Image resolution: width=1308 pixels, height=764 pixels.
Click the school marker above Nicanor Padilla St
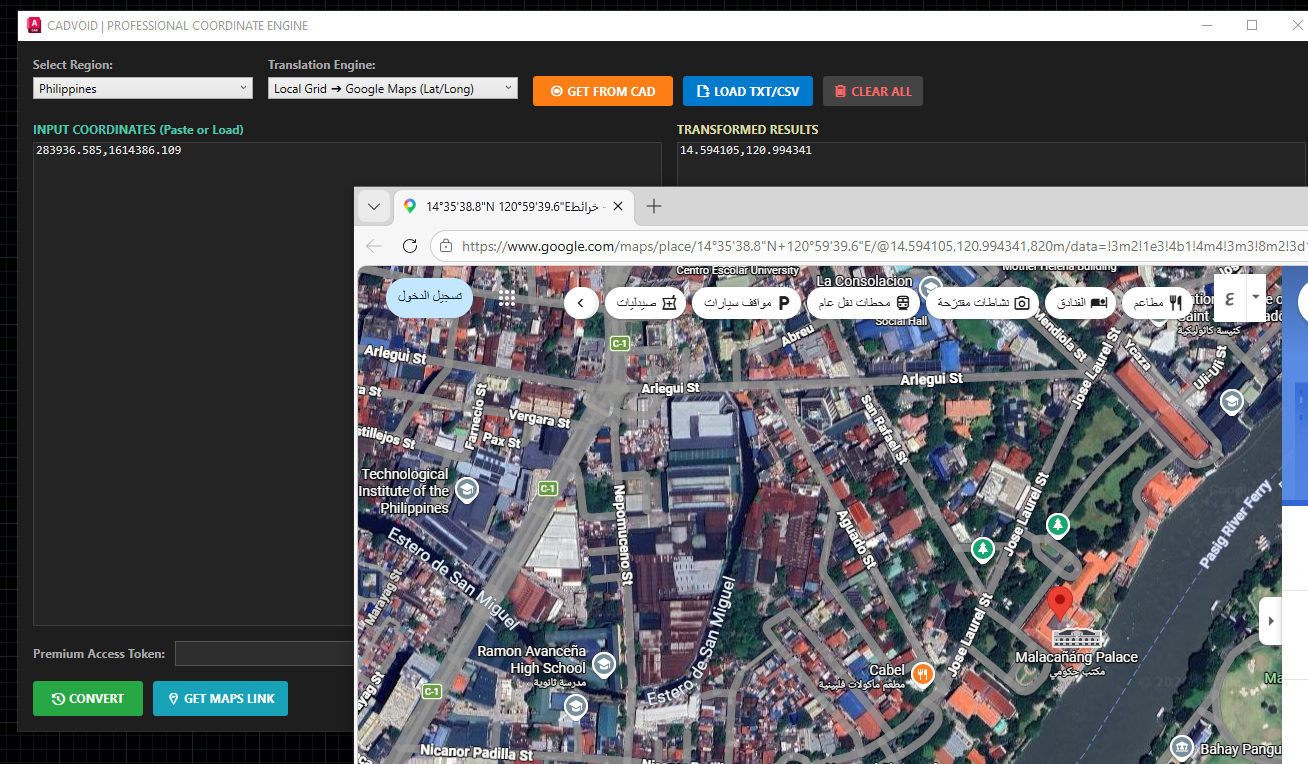tap(575, 707)
